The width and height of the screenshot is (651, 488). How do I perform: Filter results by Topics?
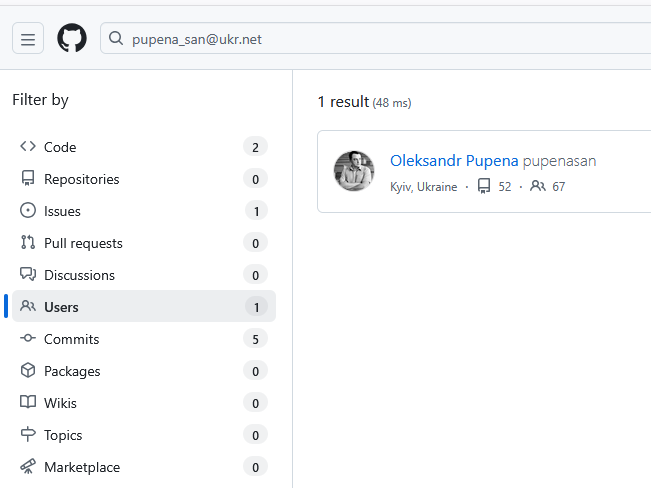pyautogui.click(x=63, y=435)
